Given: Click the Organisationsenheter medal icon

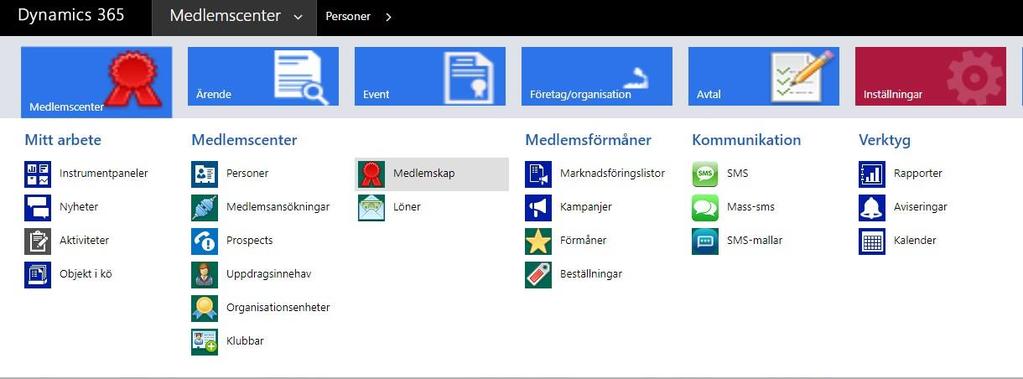Looking at the screenshot, I should [204, 308].
